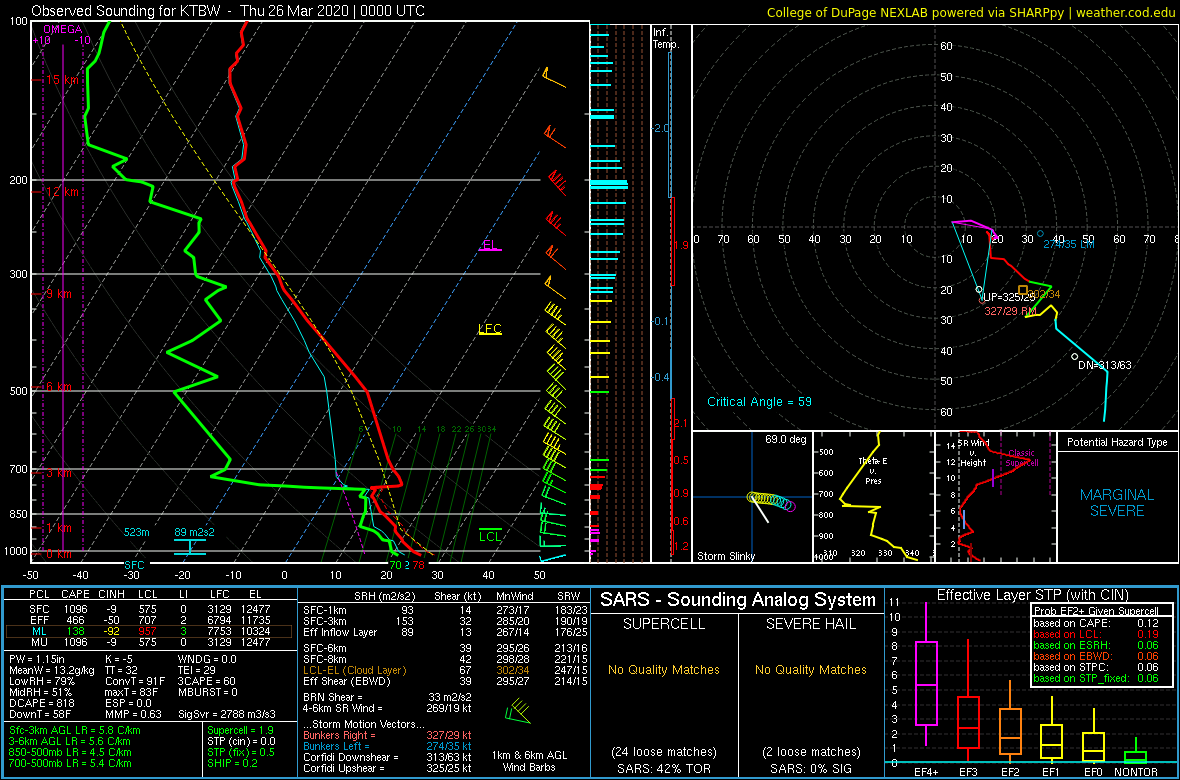The image size is (1180, 780).
Task: Click the Effective Layer STP (with CIN) title
Action: [x=1033, y=596]
